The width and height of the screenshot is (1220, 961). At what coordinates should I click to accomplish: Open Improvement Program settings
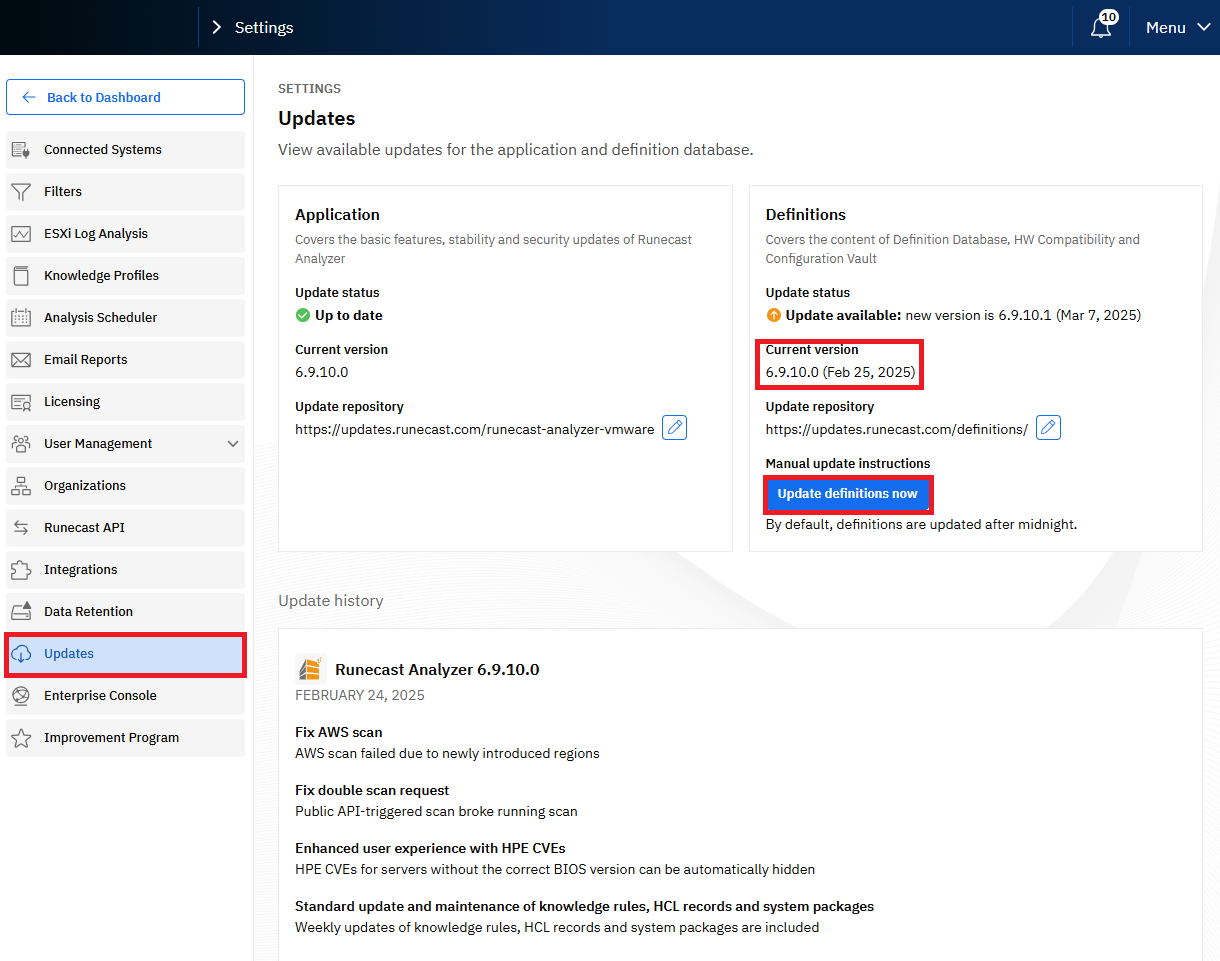coord(111,737)
